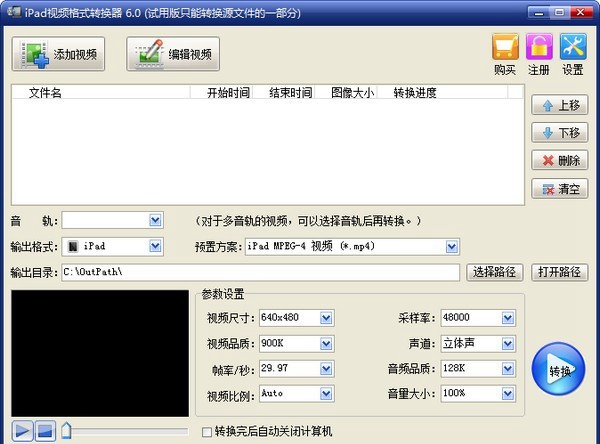Expand the 预置方案 preset dropdown

(452, 246)
